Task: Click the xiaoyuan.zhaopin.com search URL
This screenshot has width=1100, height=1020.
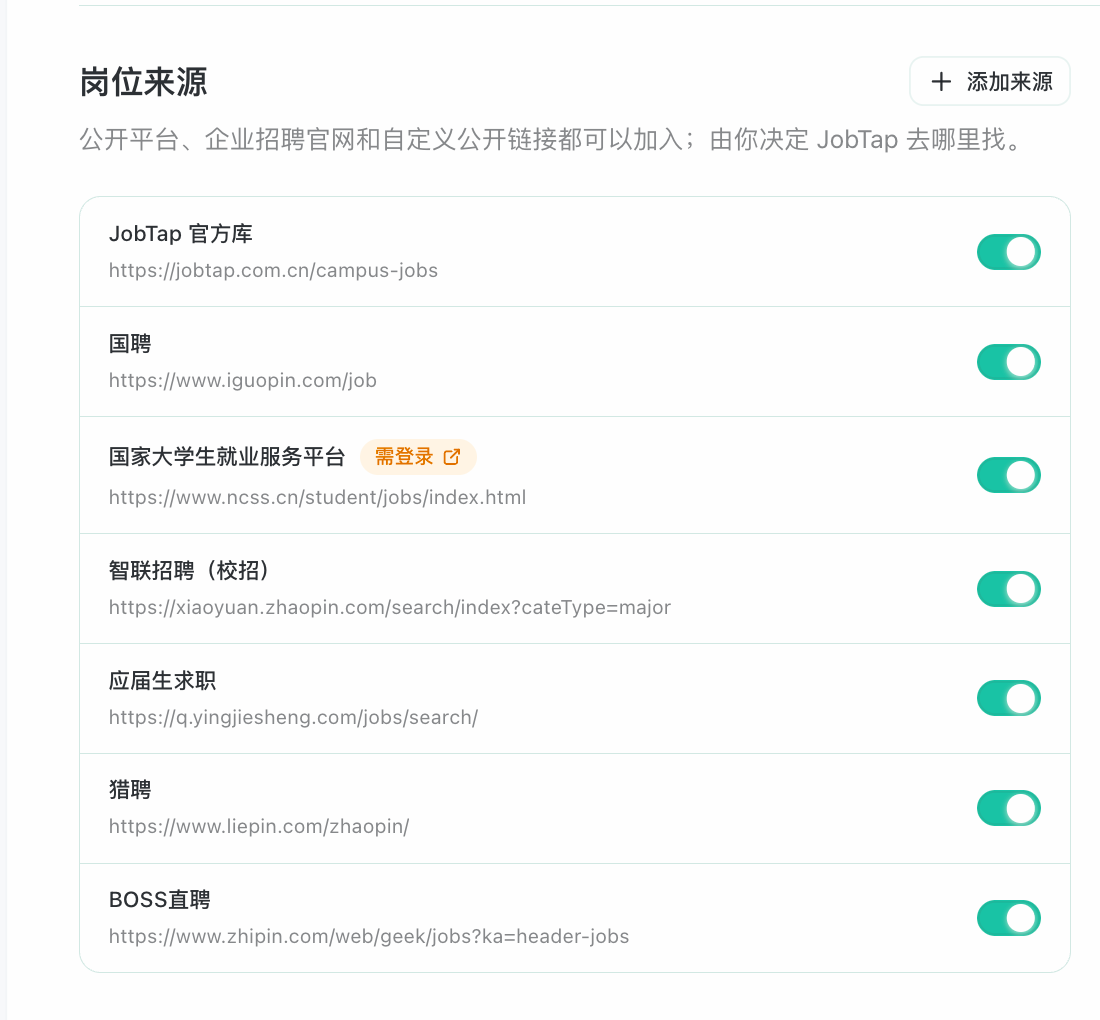Action: [389, 608]
